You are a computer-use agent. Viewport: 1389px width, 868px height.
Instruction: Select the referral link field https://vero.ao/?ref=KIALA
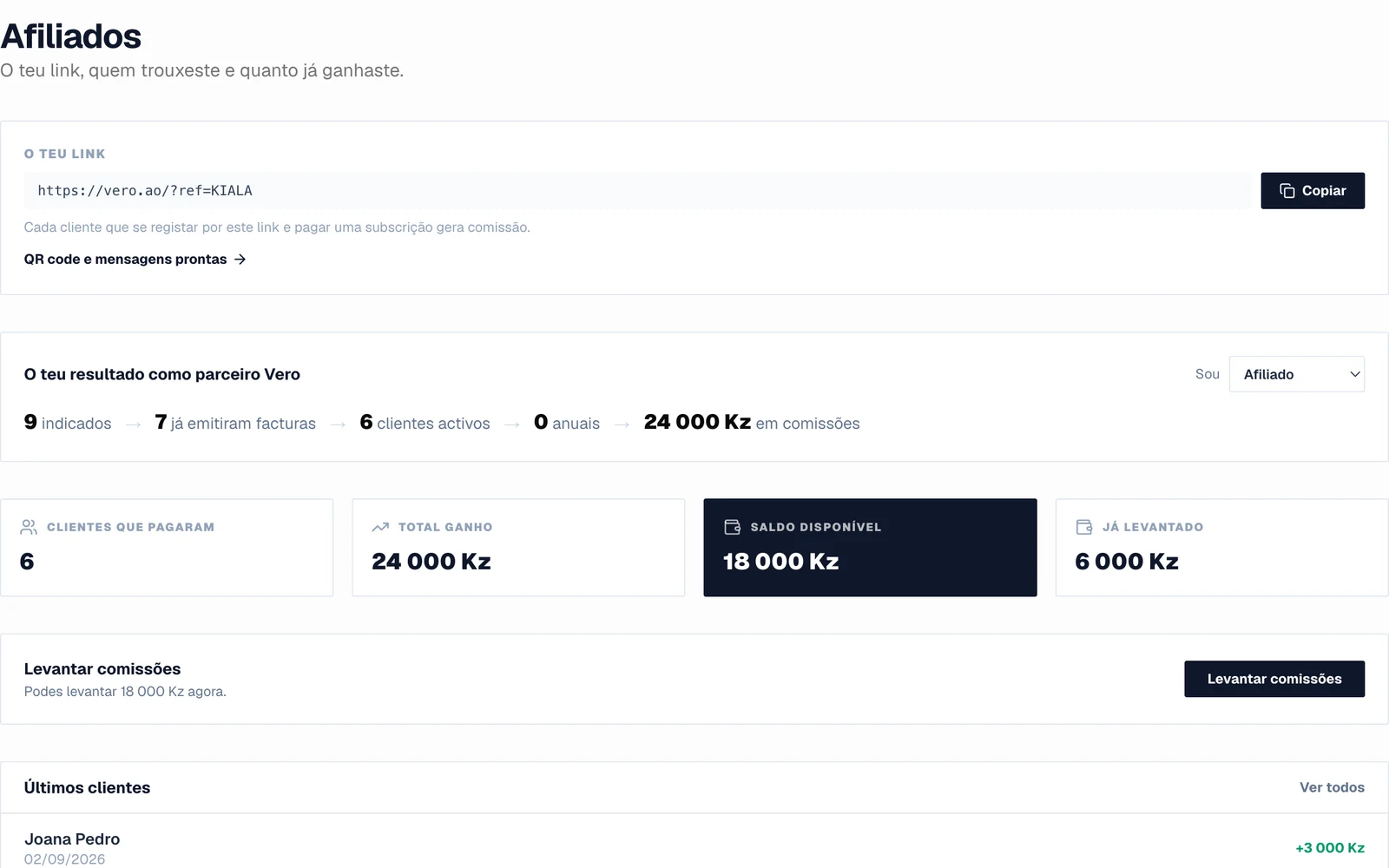coord(638,191)
